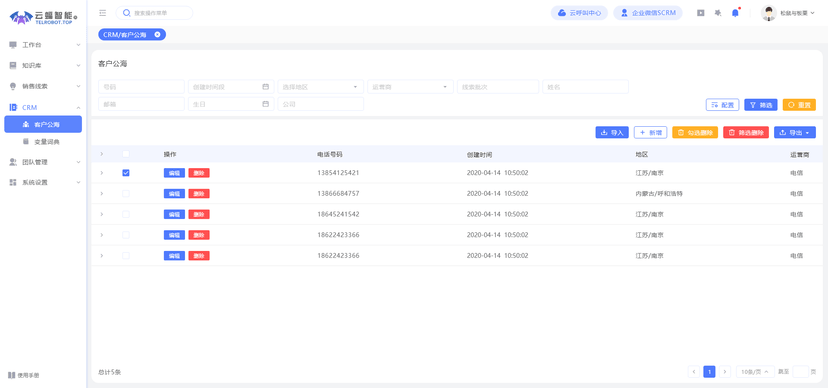Click the search magnifier icon
The width and height of the screenshot is (828, 388).
pyautogui.click(x=127, y=13)
